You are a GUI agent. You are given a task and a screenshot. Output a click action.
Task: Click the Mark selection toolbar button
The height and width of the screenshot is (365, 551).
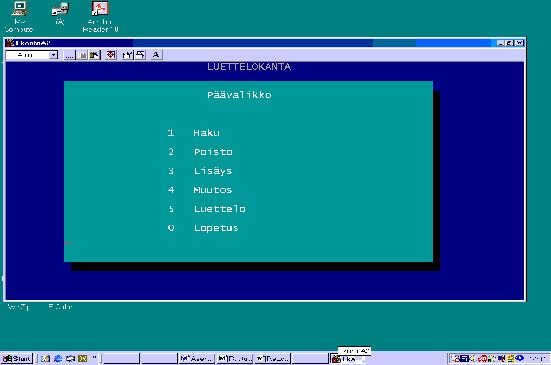pyautogui.click(x=70, y=55)
